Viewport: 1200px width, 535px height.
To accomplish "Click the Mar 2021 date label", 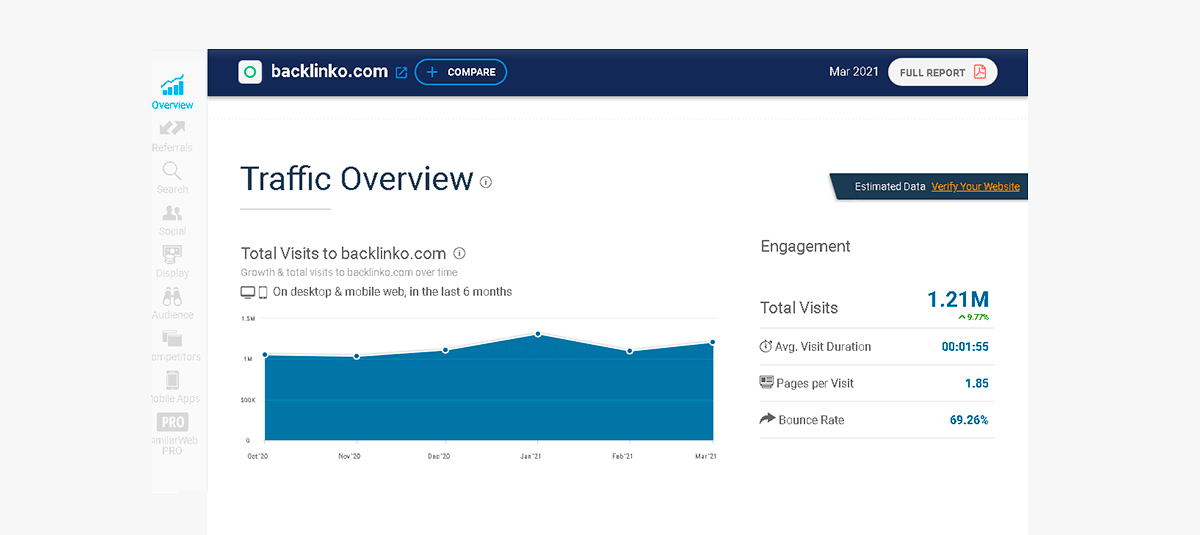I will [x=854, y=72].
